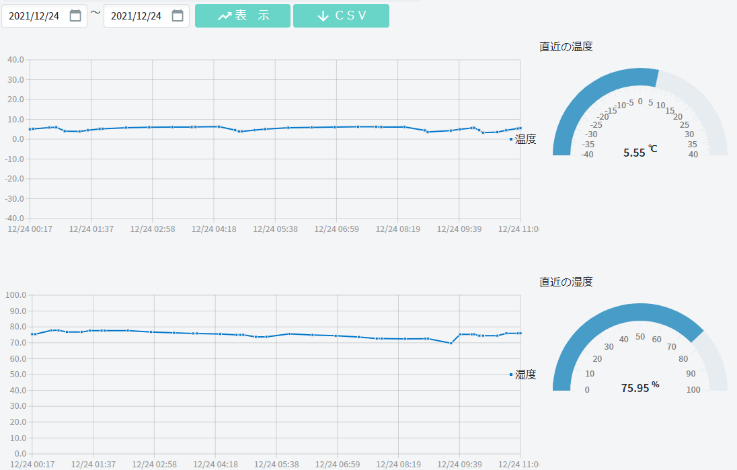Select the 5.55 ℃ gauge reading
The image size is (737, 470).
[640, 153]
